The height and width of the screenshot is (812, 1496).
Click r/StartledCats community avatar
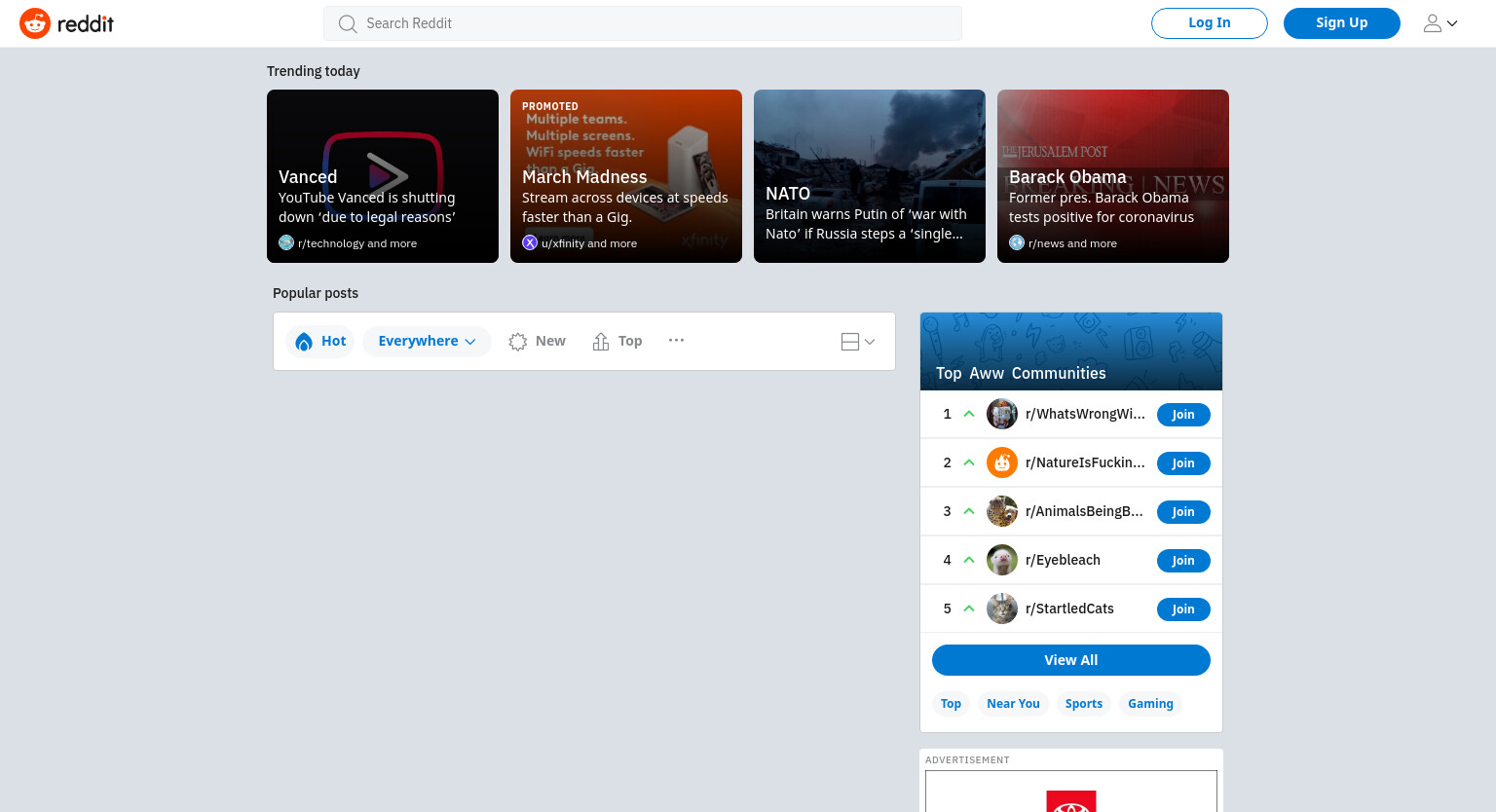pyautogui.click(x=1002, y=609)
